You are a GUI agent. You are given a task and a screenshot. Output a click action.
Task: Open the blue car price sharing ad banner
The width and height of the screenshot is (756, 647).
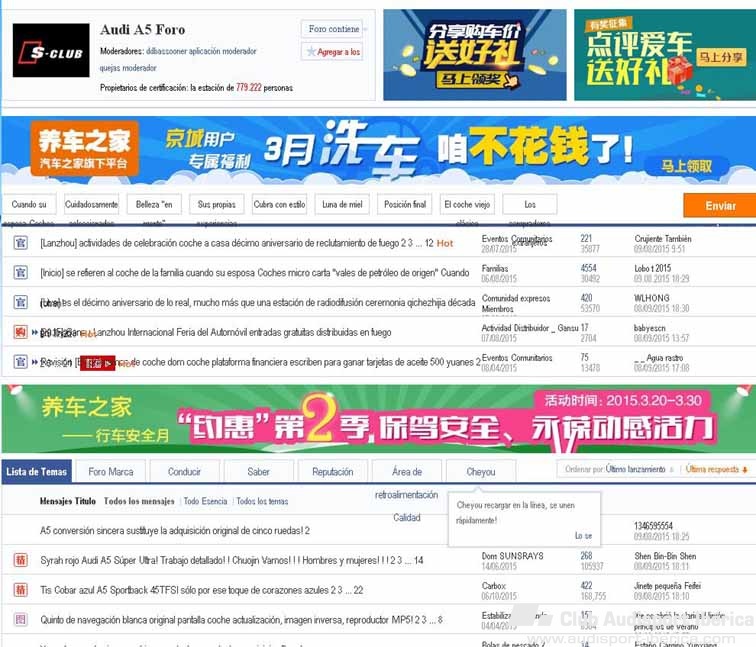click(x=474, y=55)
